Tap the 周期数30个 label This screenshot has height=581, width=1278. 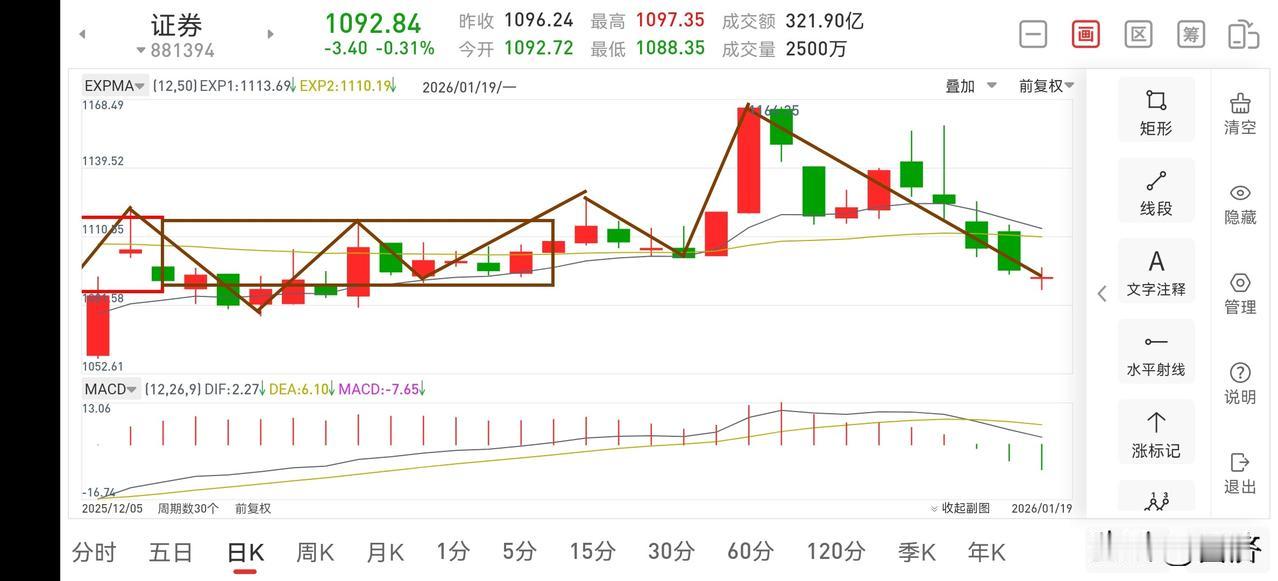click(x=190, y=508)
